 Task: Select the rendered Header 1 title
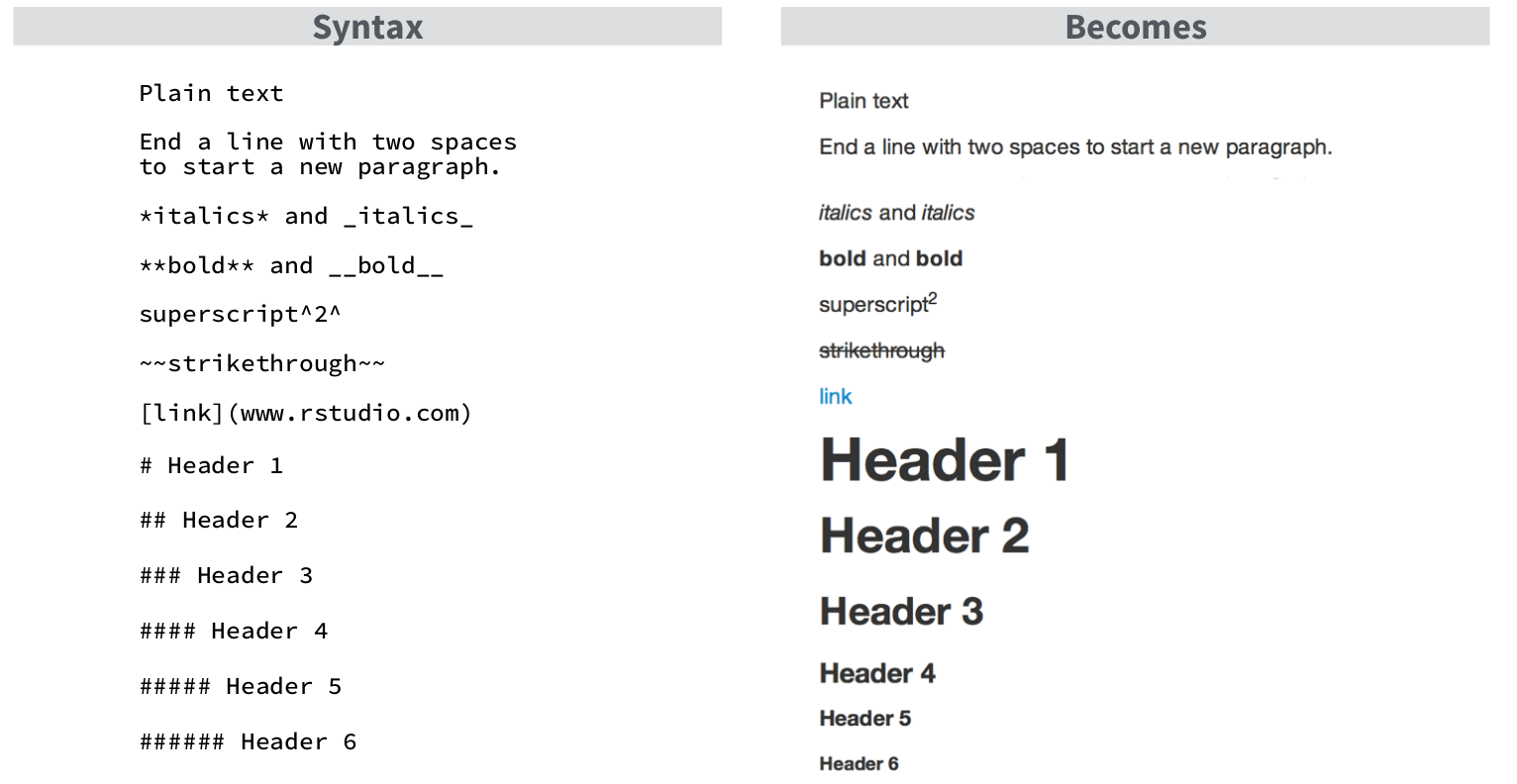pos(945,461)
